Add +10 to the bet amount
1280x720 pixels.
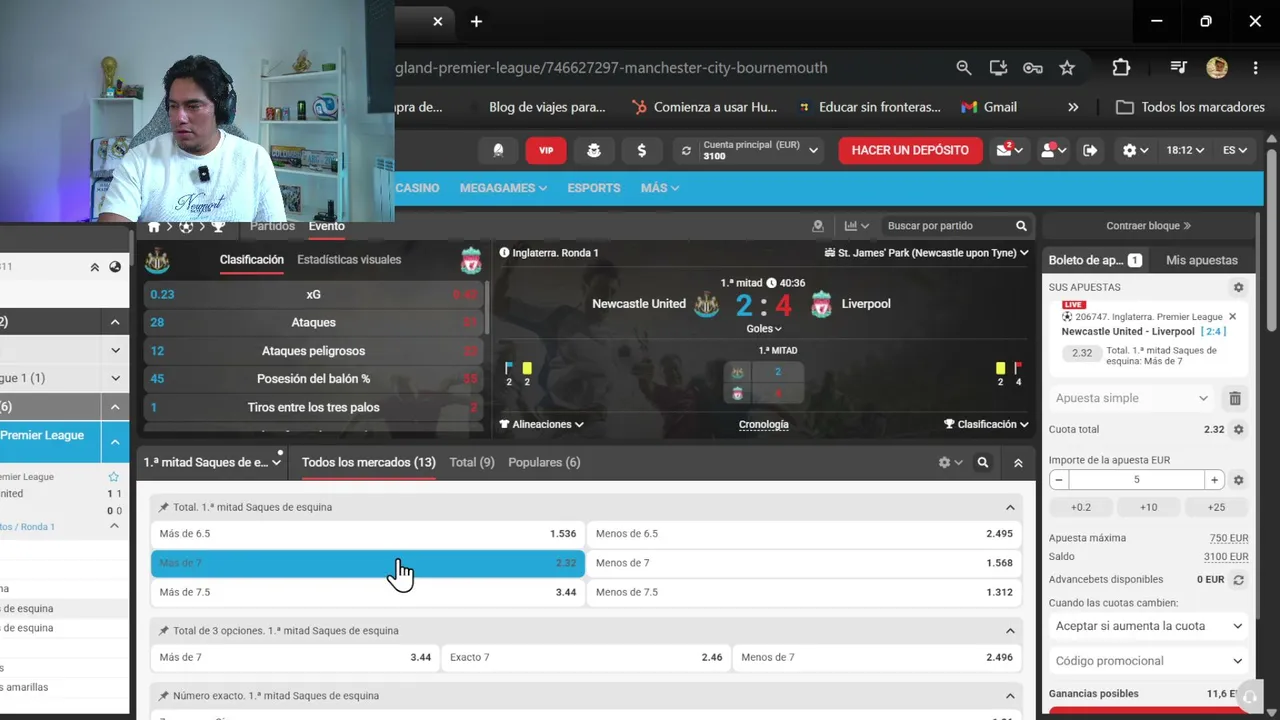pos(1148,507)
